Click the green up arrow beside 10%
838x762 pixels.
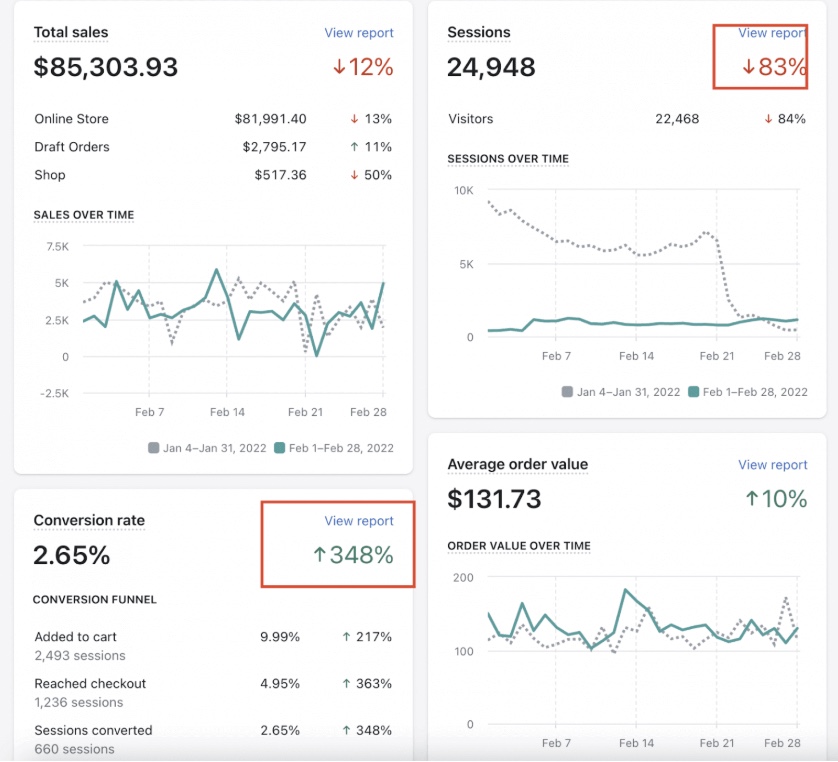click(752, 499)
